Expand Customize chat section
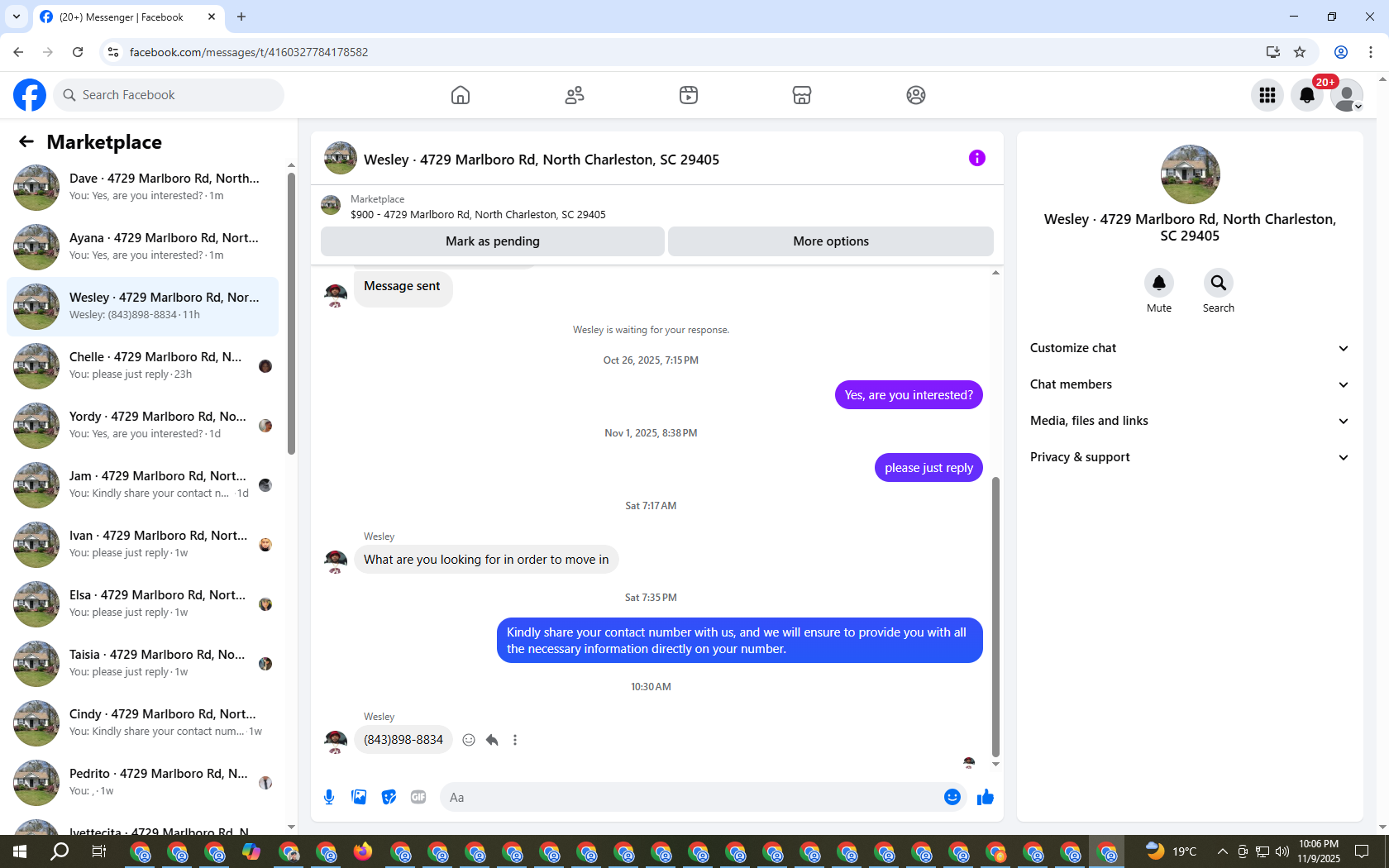 point(1190,348)
